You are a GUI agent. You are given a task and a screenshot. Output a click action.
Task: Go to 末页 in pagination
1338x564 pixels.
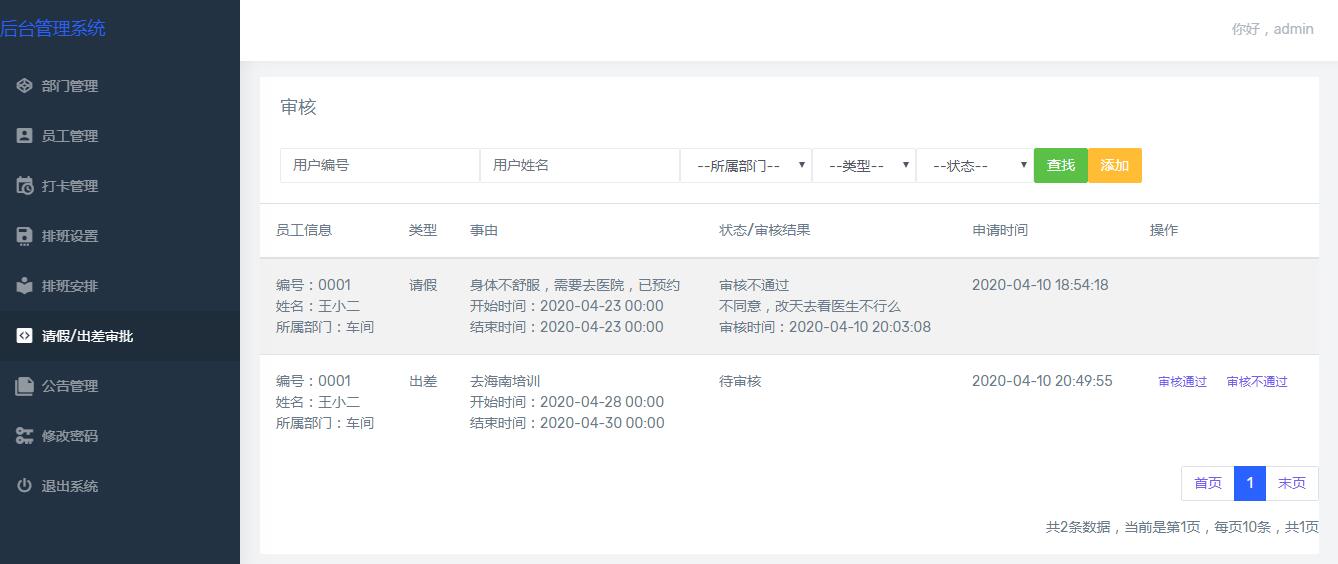pos(1292,483)
